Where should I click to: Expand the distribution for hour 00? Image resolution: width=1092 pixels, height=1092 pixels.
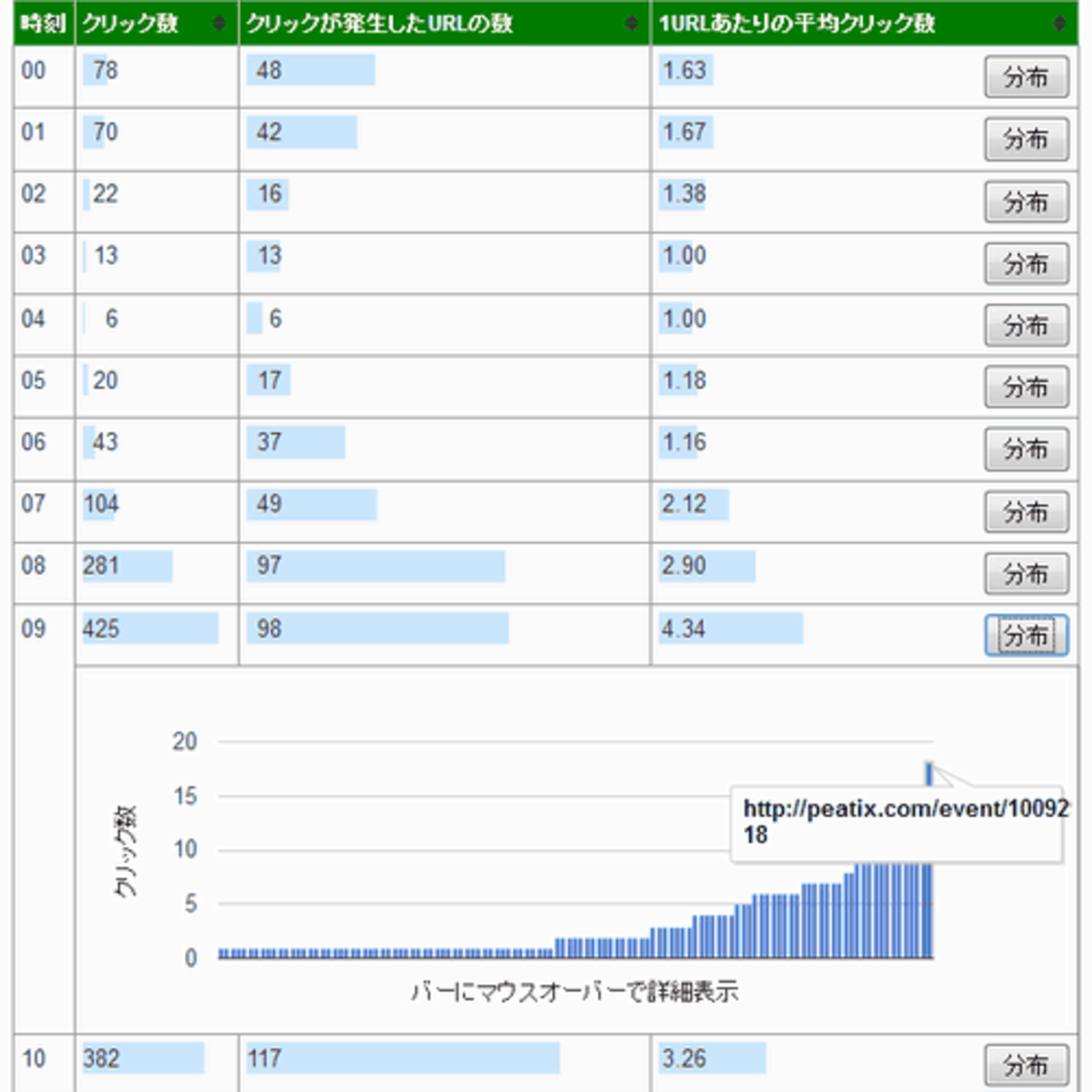[1026, 76]
